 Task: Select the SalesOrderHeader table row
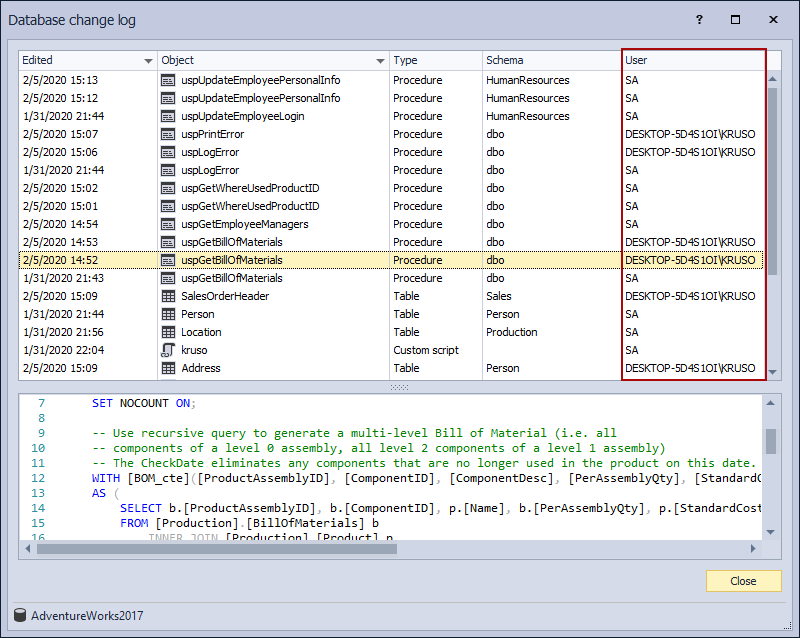coord(300,296)
